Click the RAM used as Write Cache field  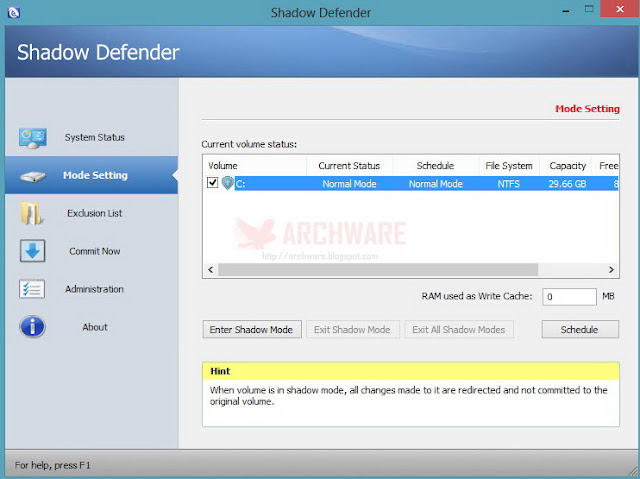569,297
